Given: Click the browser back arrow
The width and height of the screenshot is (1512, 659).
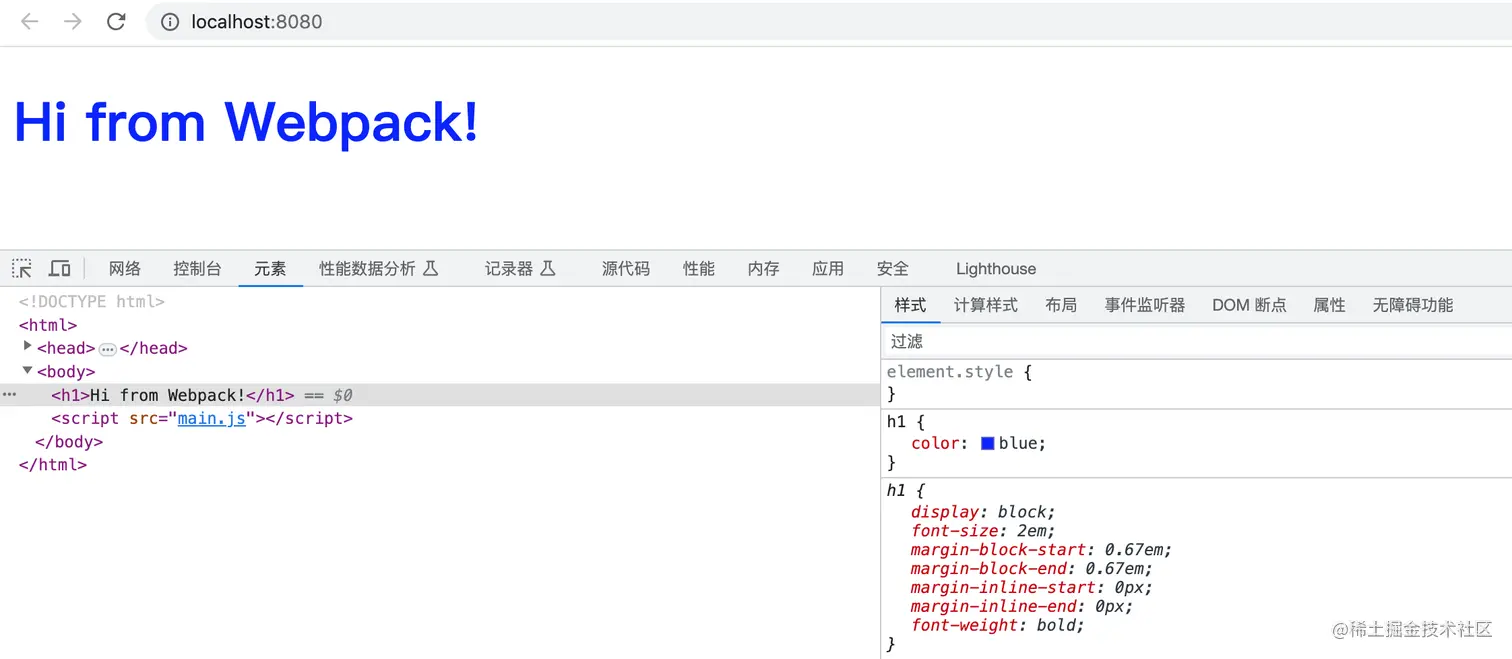Looking at the screenshot, I should point(29,21).
